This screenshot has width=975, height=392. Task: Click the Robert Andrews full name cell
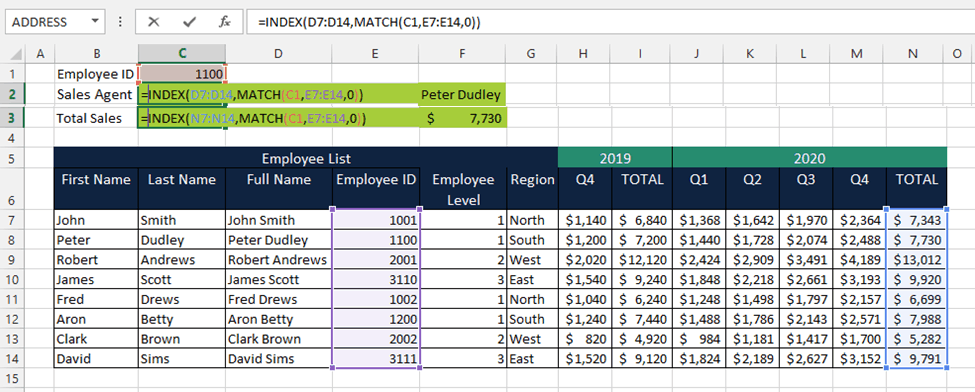(279, 259)
